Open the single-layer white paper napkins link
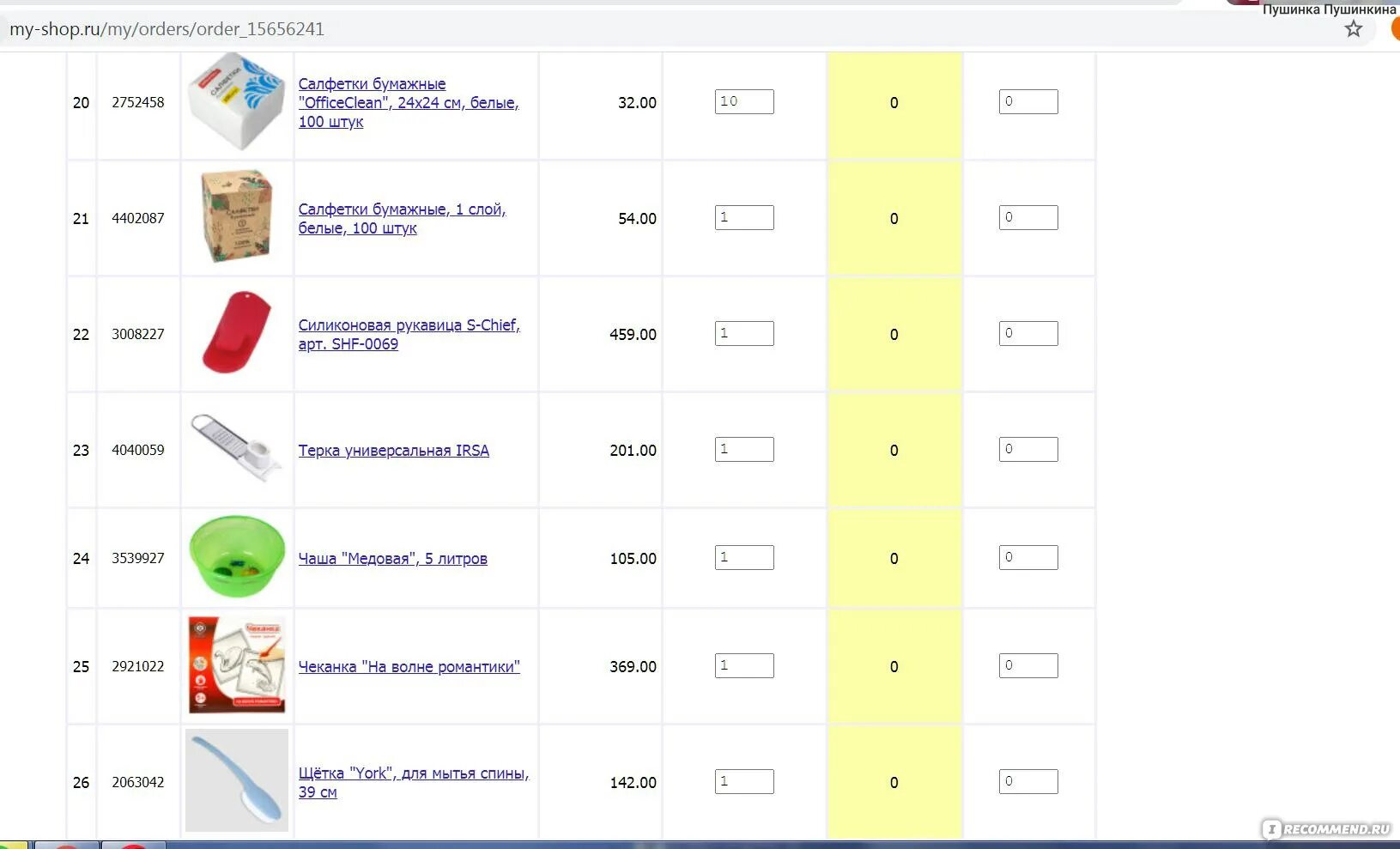The image size is (1400, 849). point(402,218)
